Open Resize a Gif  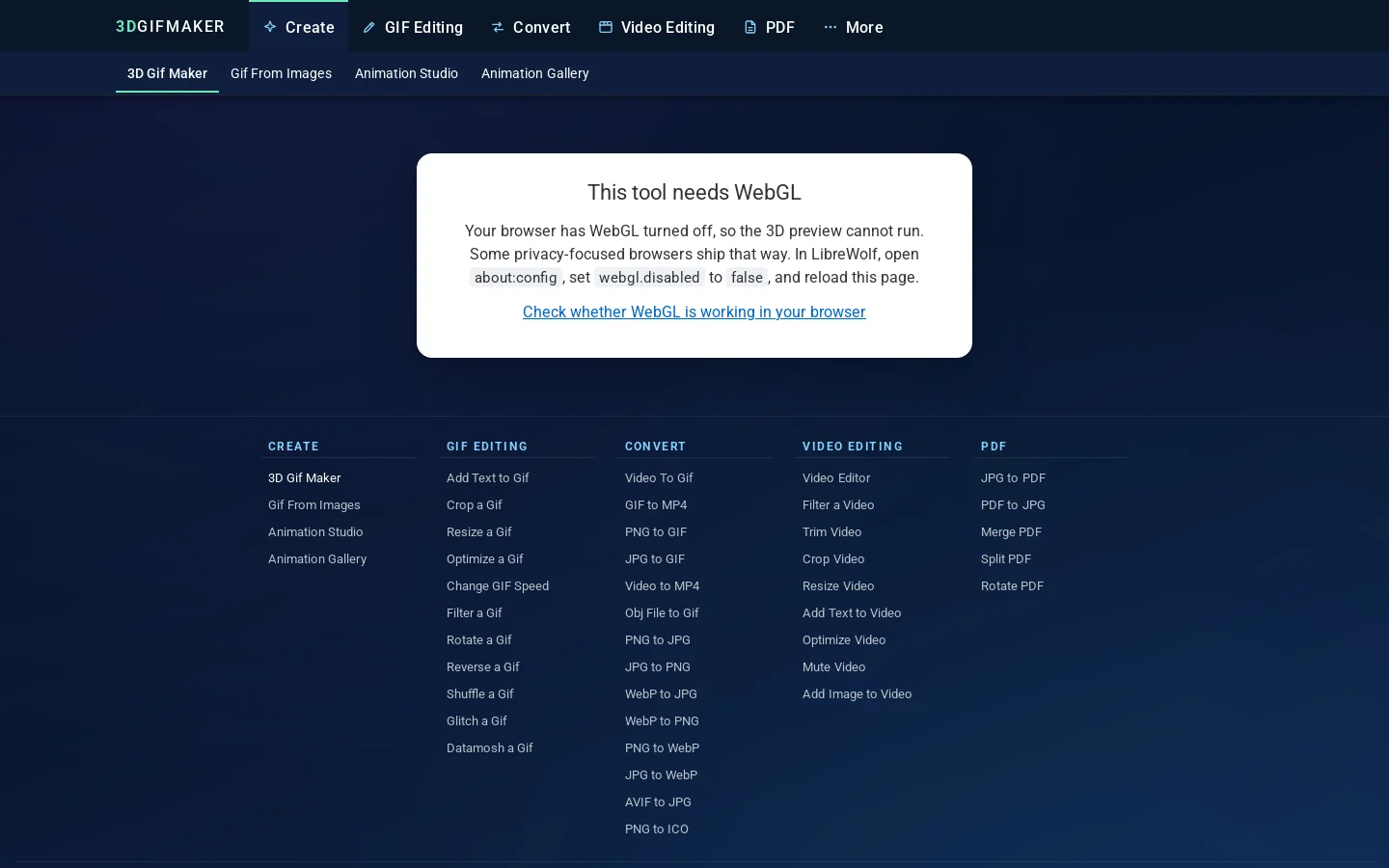coord(479,531)
